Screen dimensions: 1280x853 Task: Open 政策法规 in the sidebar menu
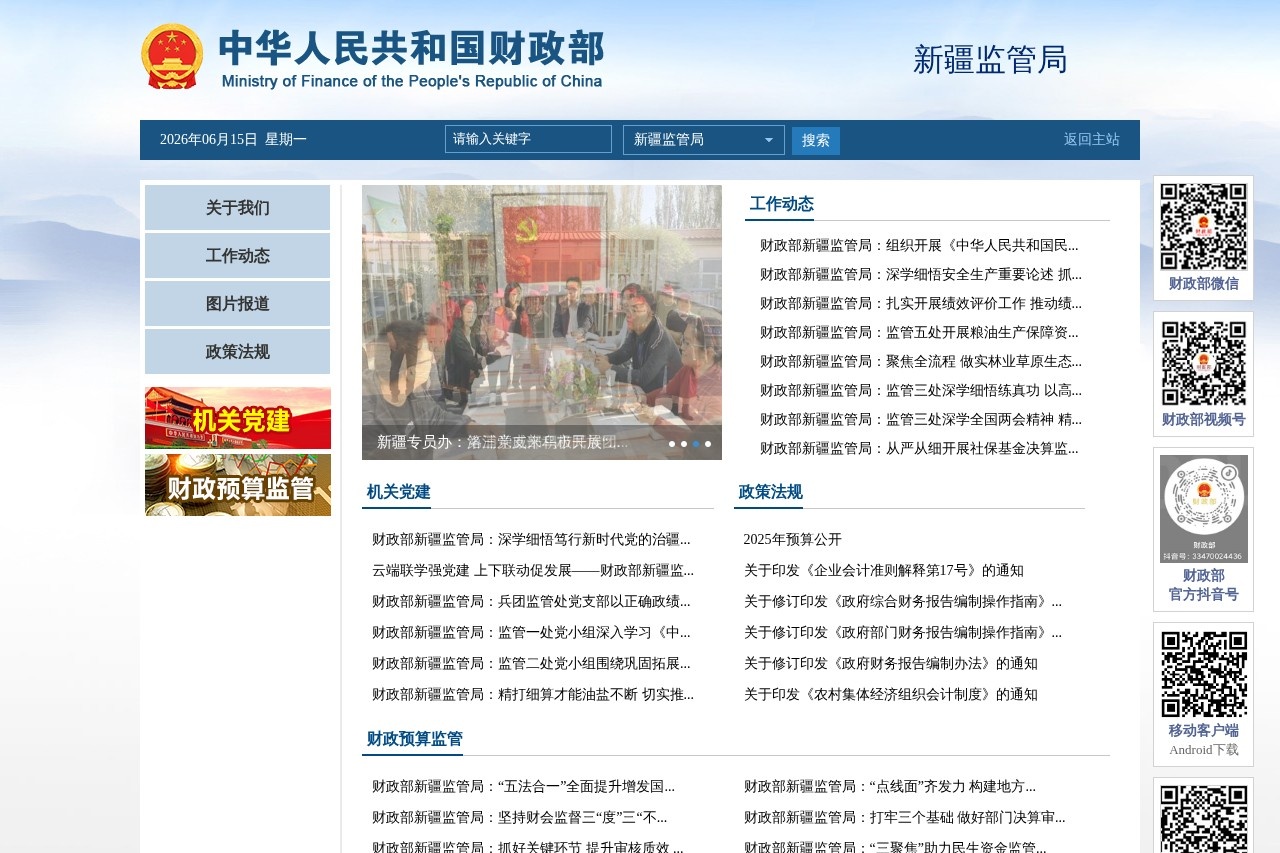click(x=238, y=352)
